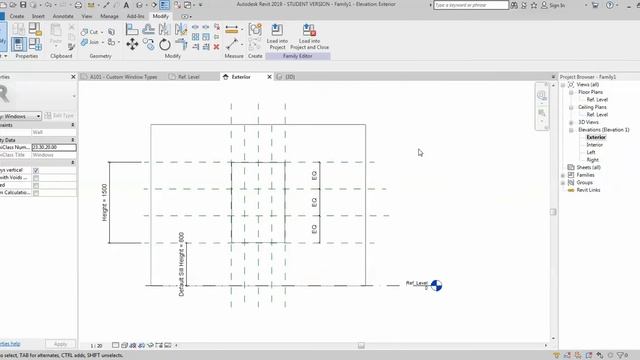The width and height of the screenshot is (640, 360).
Task: Select the Text tool (A) in quick access toolbar
Action: [126, 5]
